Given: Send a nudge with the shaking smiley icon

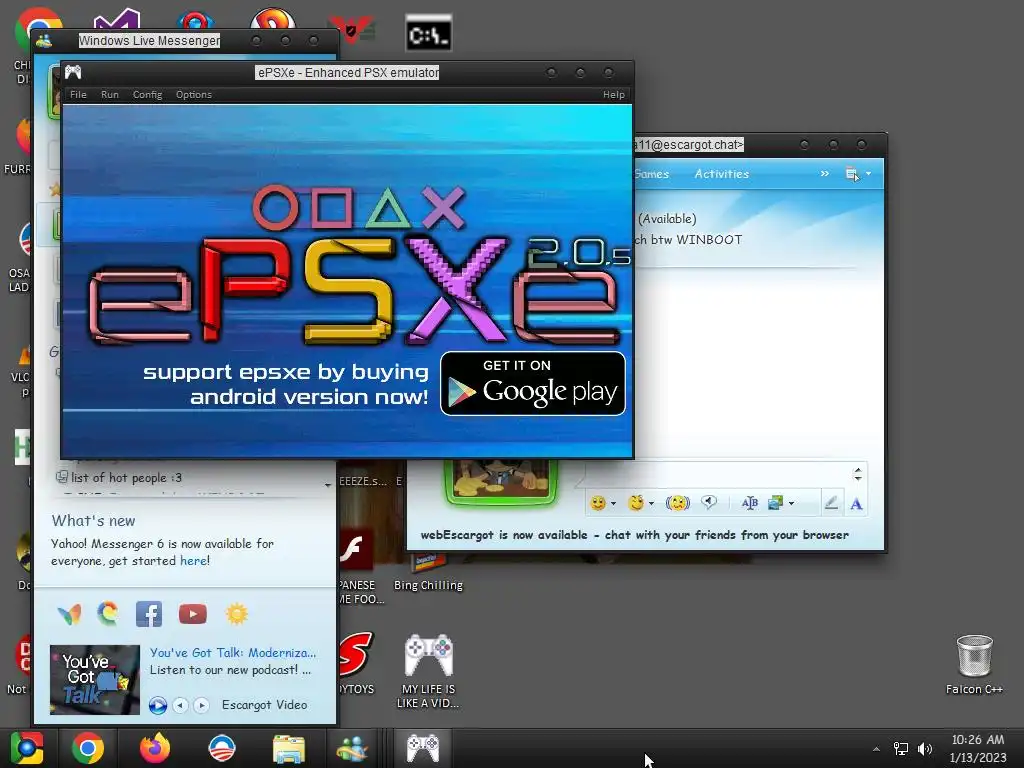Looking at the screenshot, I should point(678,503).
